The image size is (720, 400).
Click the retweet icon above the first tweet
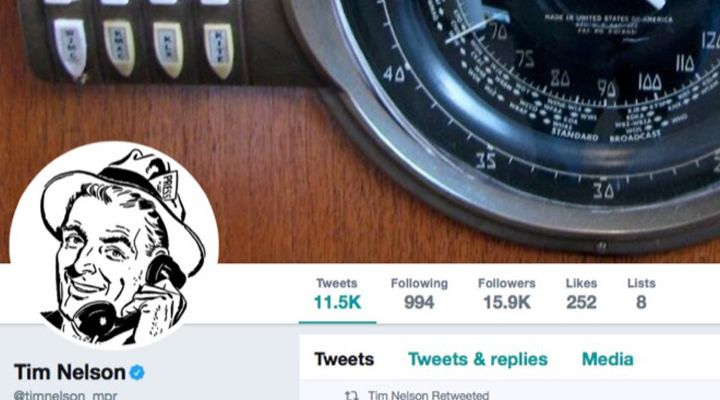click(x=352, y=395)
